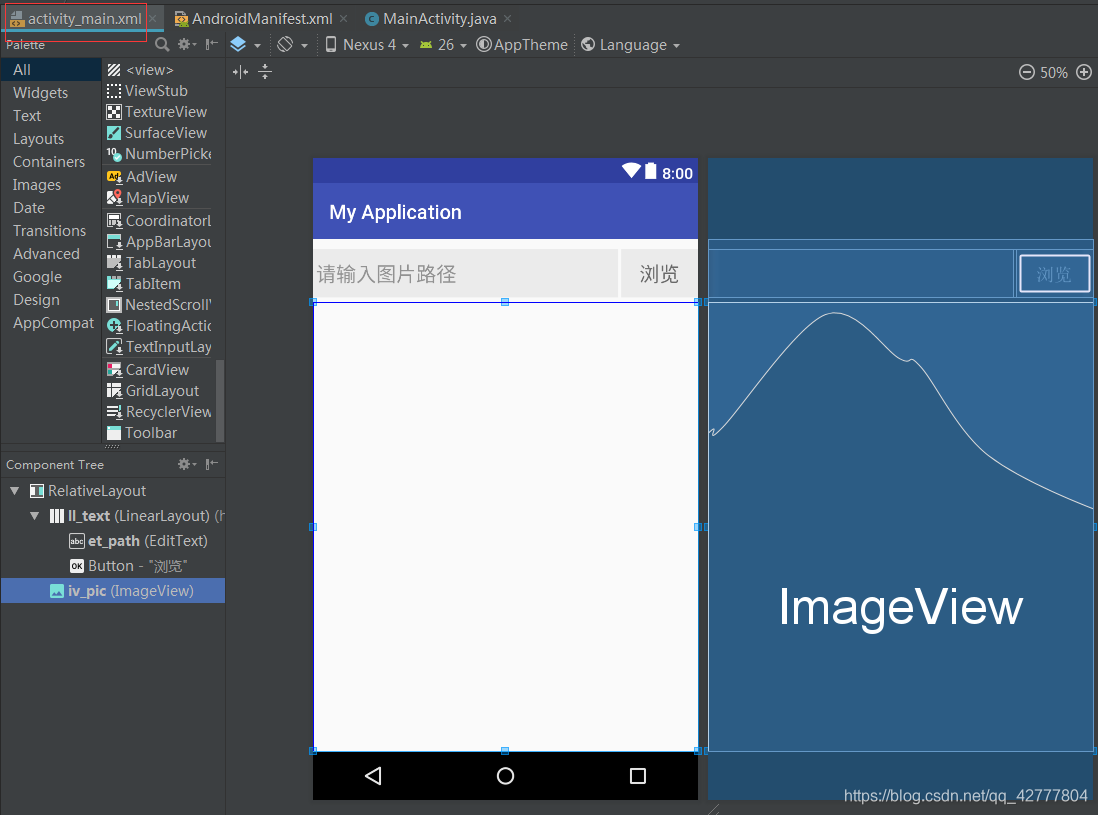Hide the Palette panel
The image size is (1098, 815).
pos(211,44)
